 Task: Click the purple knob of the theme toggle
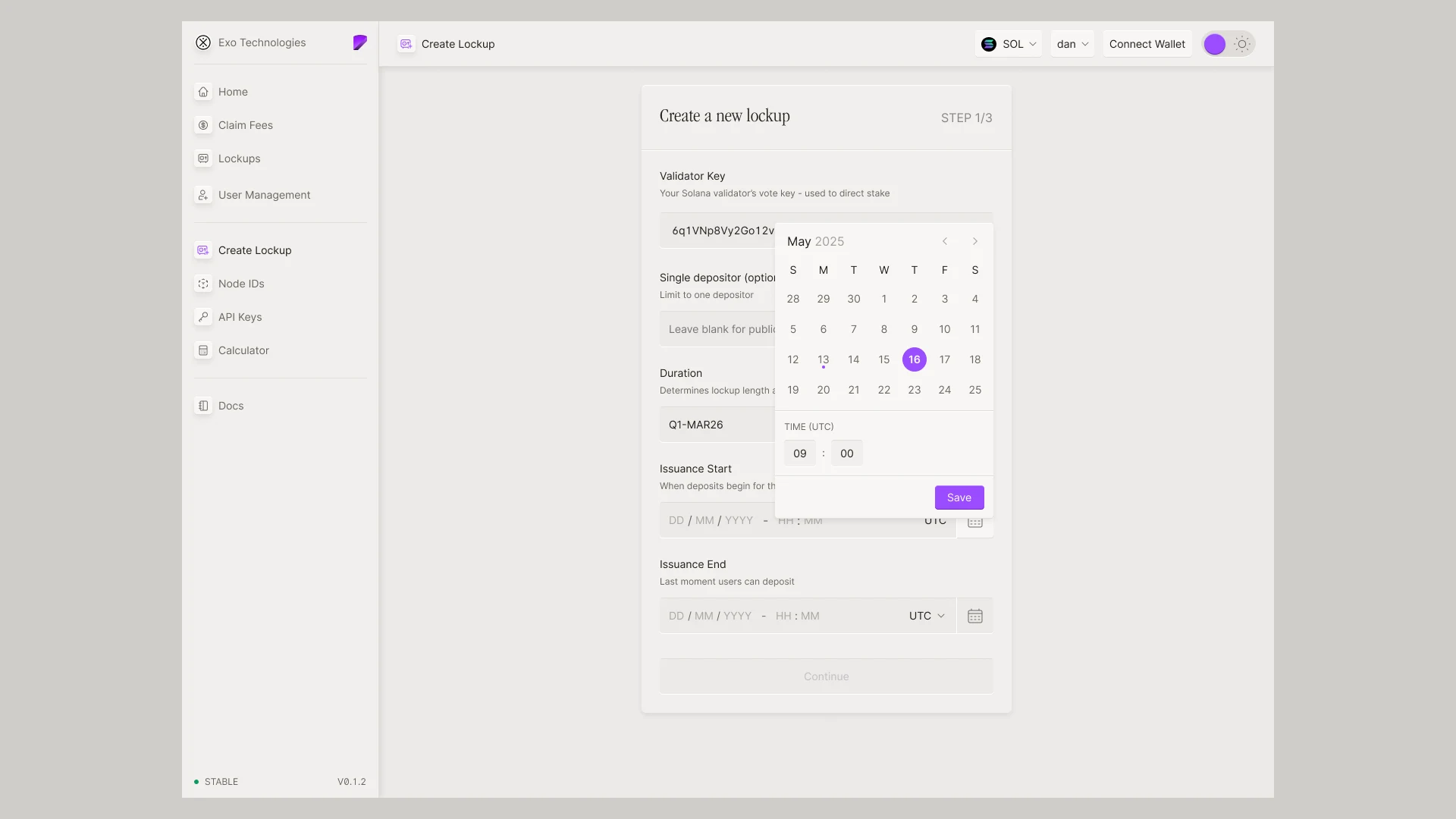1215,44
